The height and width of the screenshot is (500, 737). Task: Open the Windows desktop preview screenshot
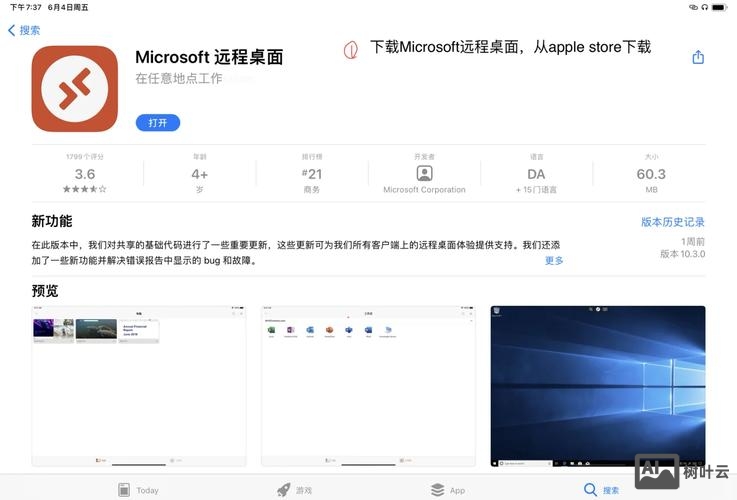pyautogui.click(x=598, y=386)
